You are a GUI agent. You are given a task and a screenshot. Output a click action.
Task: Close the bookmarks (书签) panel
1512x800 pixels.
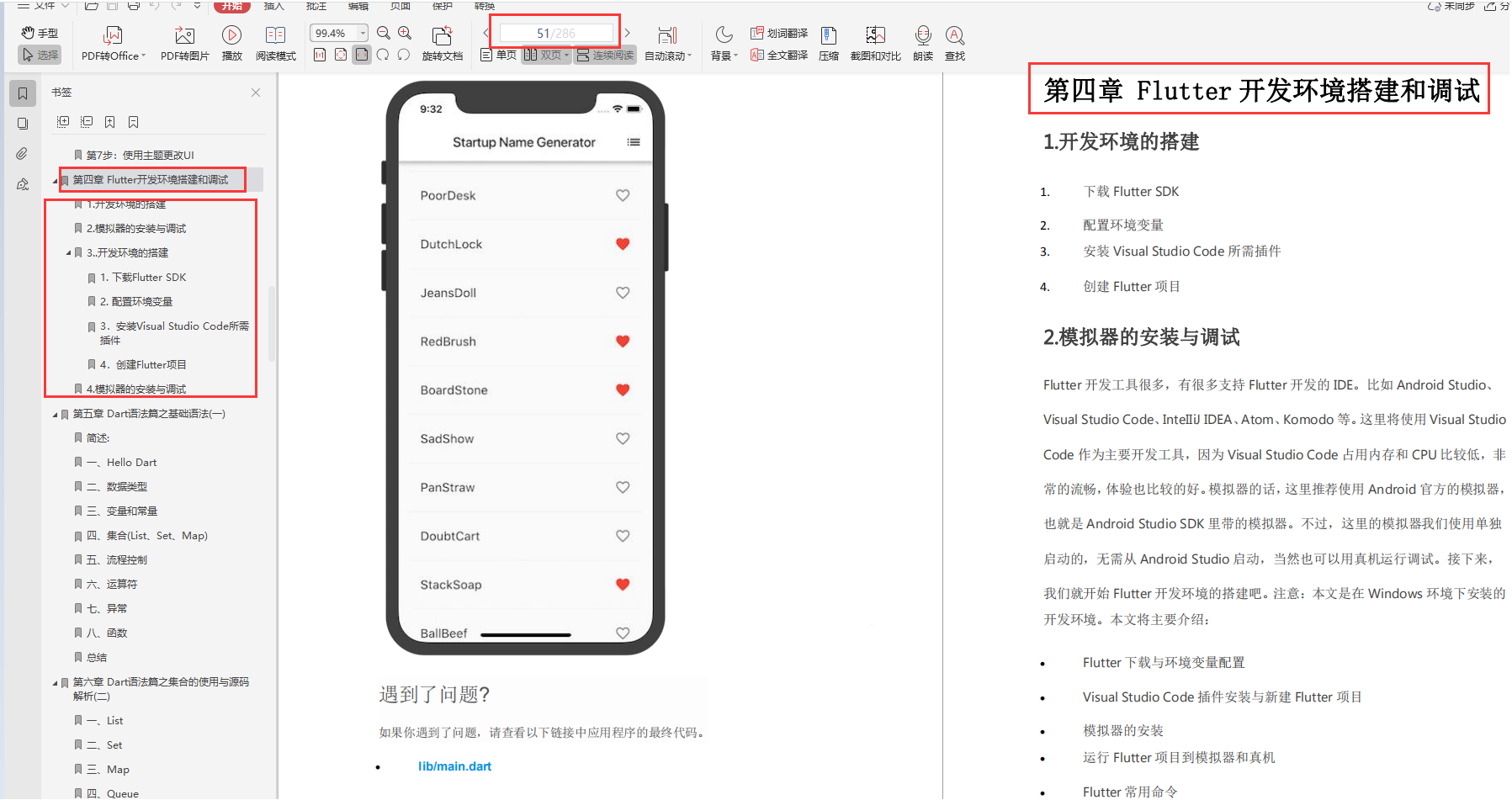pyautogui.click(x=256, y=93)
